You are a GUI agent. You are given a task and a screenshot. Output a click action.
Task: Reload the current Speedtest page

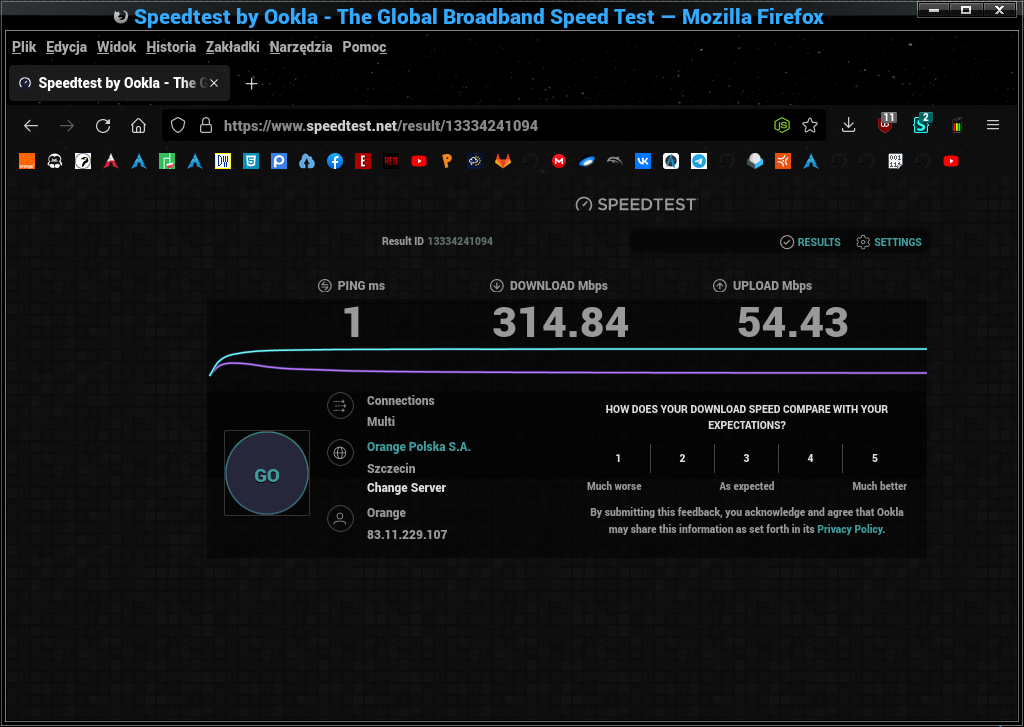tap(103, 125)
